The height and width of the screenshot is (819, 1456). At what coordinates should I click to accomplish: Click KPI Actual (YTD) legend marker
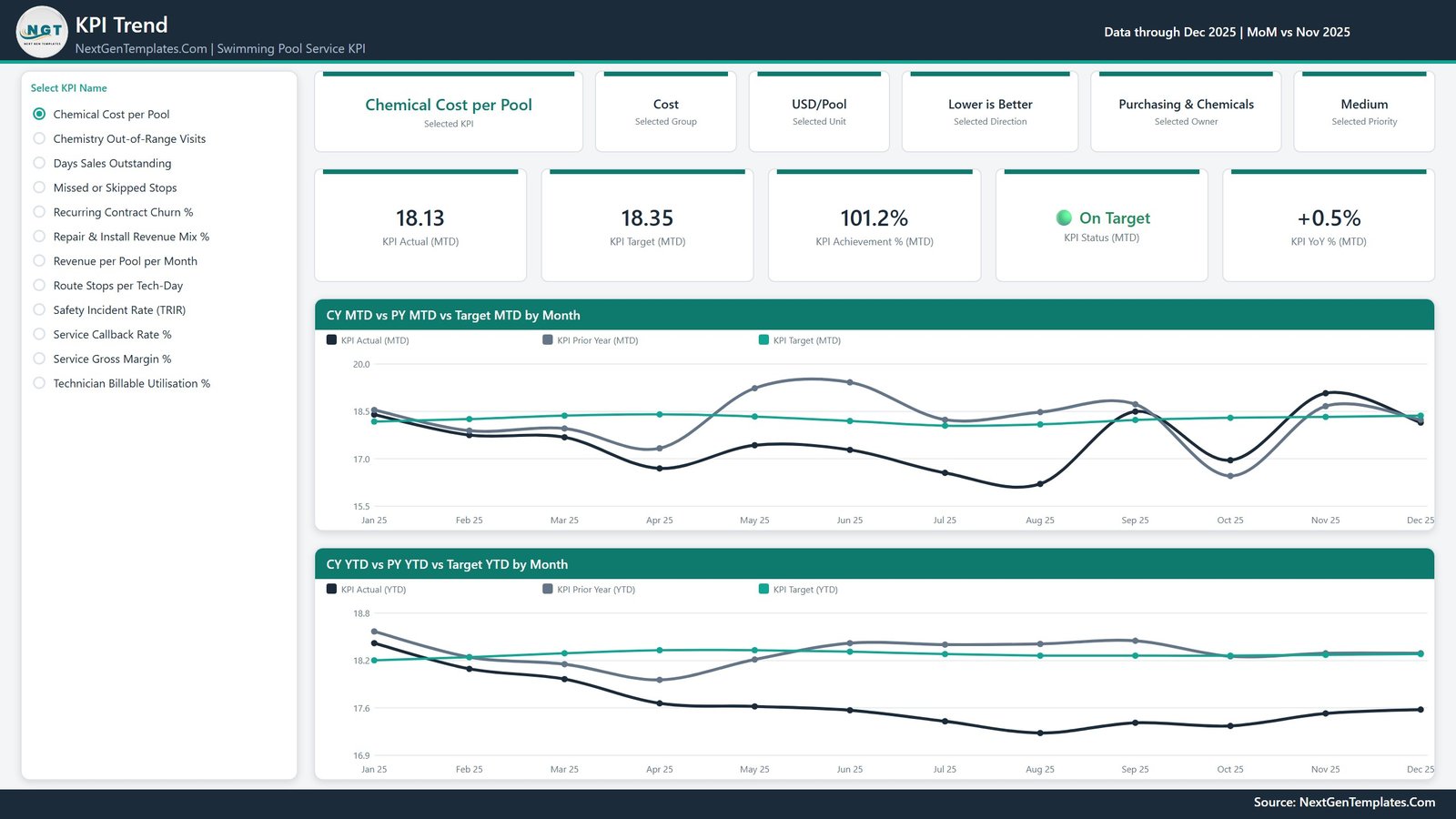tap(331, 589)
